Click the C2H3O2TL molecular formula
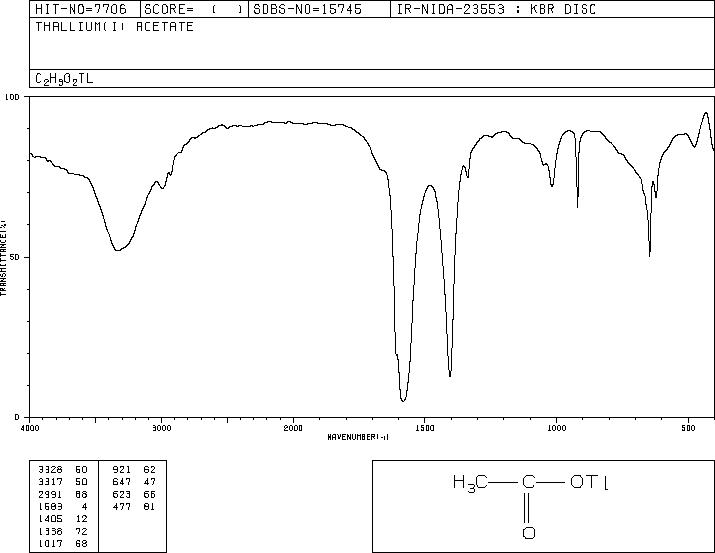 pyautogui.click(x=64, y=79)
